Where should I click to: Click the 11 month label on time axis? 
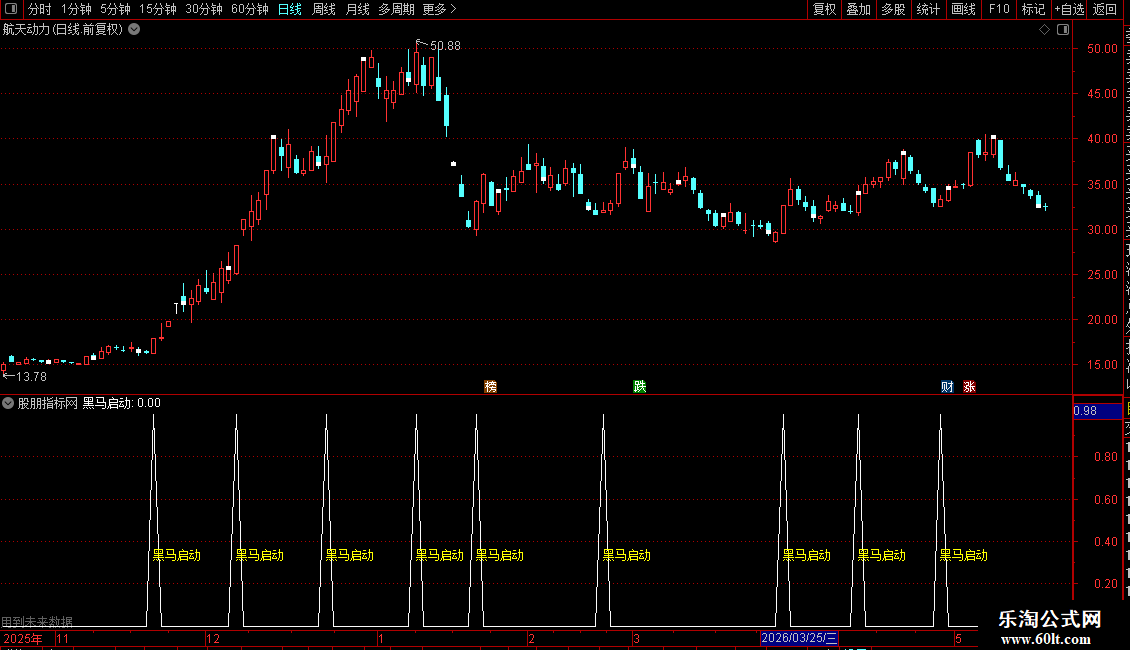click(63, 638)
